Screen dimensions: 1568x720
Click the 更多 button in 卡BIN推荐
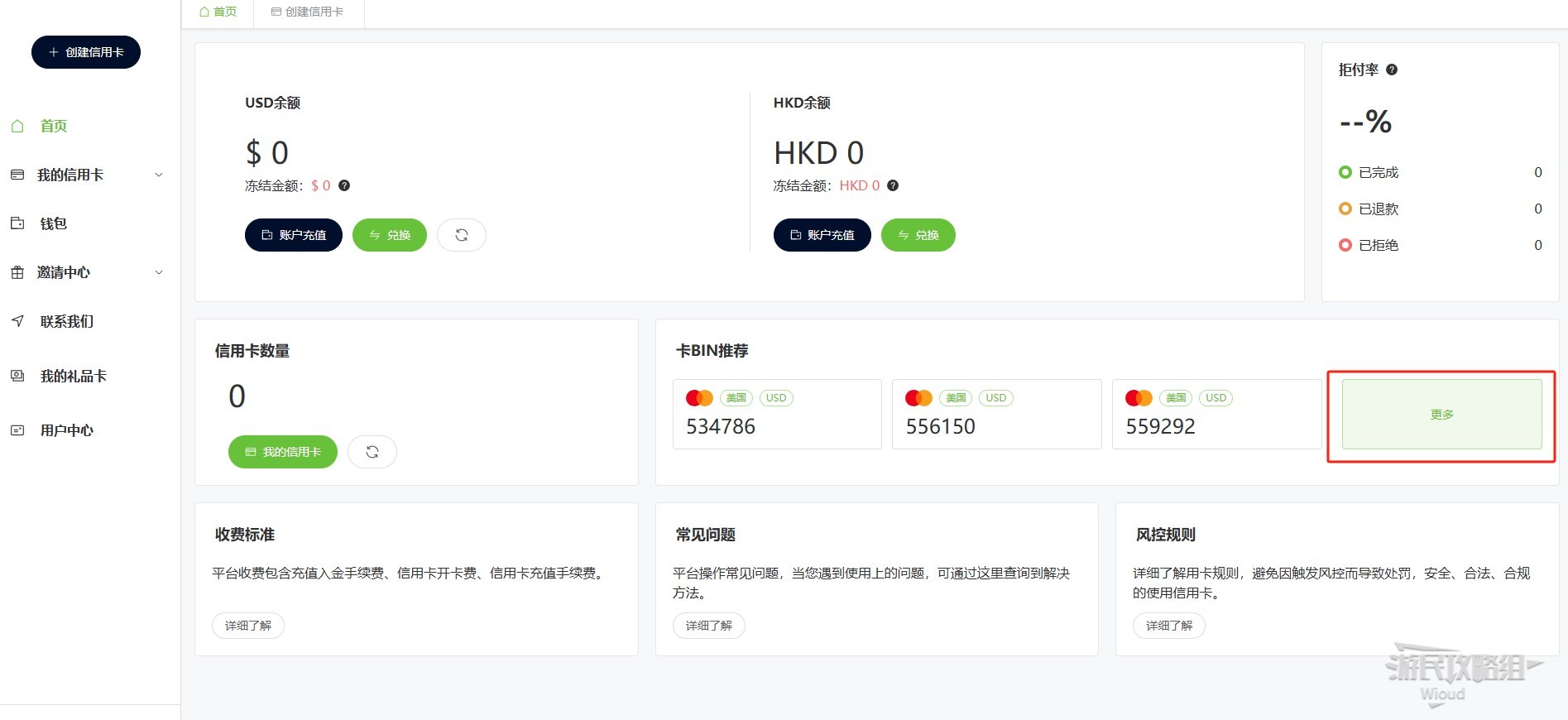[1441, 415]
